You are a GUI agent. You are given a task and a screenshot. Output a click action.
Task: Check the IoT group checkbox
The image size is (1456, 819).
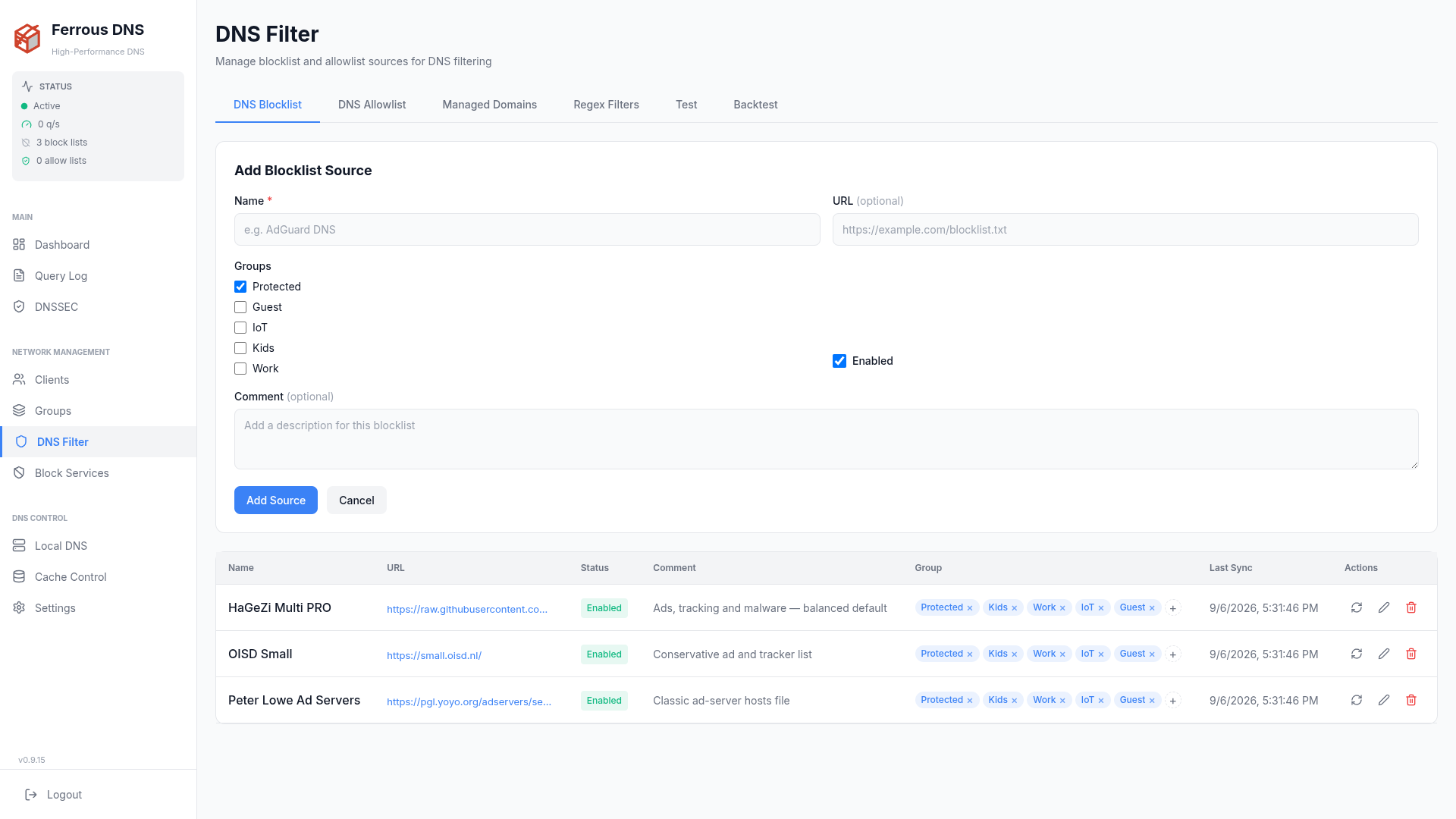[240, 328]
